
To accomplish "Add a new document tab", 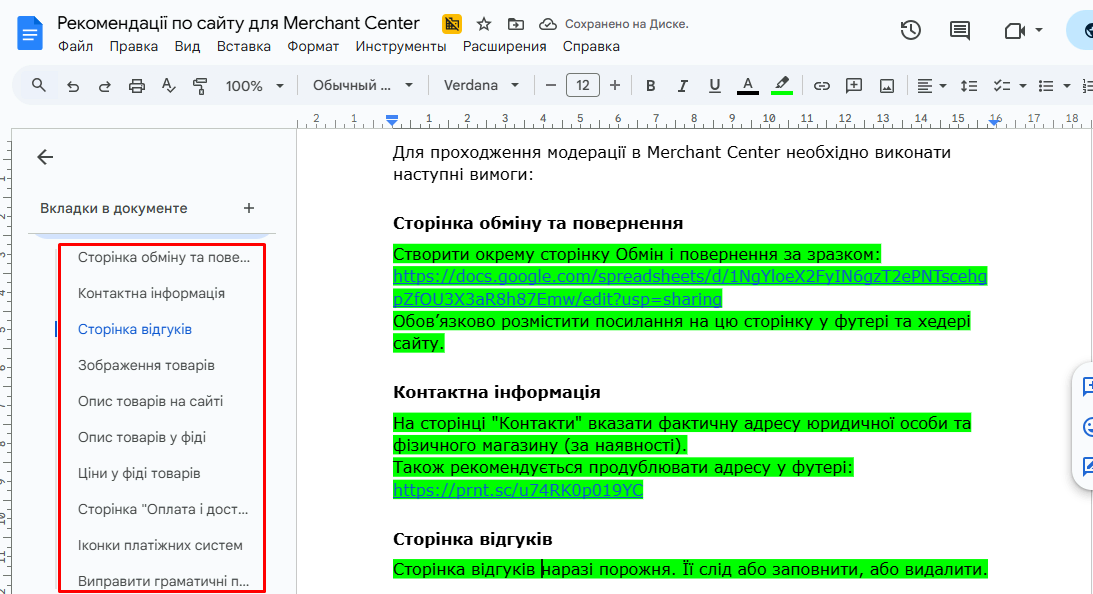I will (249, 208).
